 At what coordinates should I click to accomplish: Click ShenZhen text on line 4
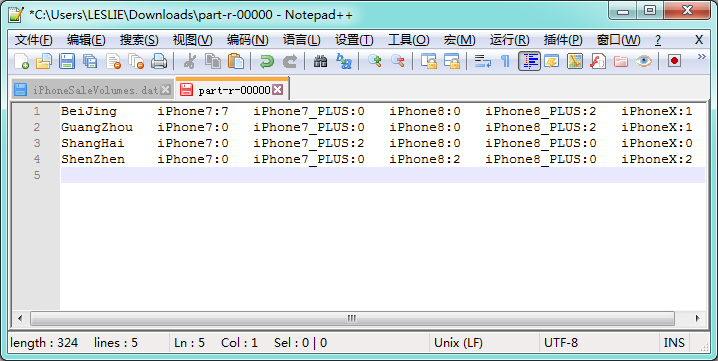(93, 159)
